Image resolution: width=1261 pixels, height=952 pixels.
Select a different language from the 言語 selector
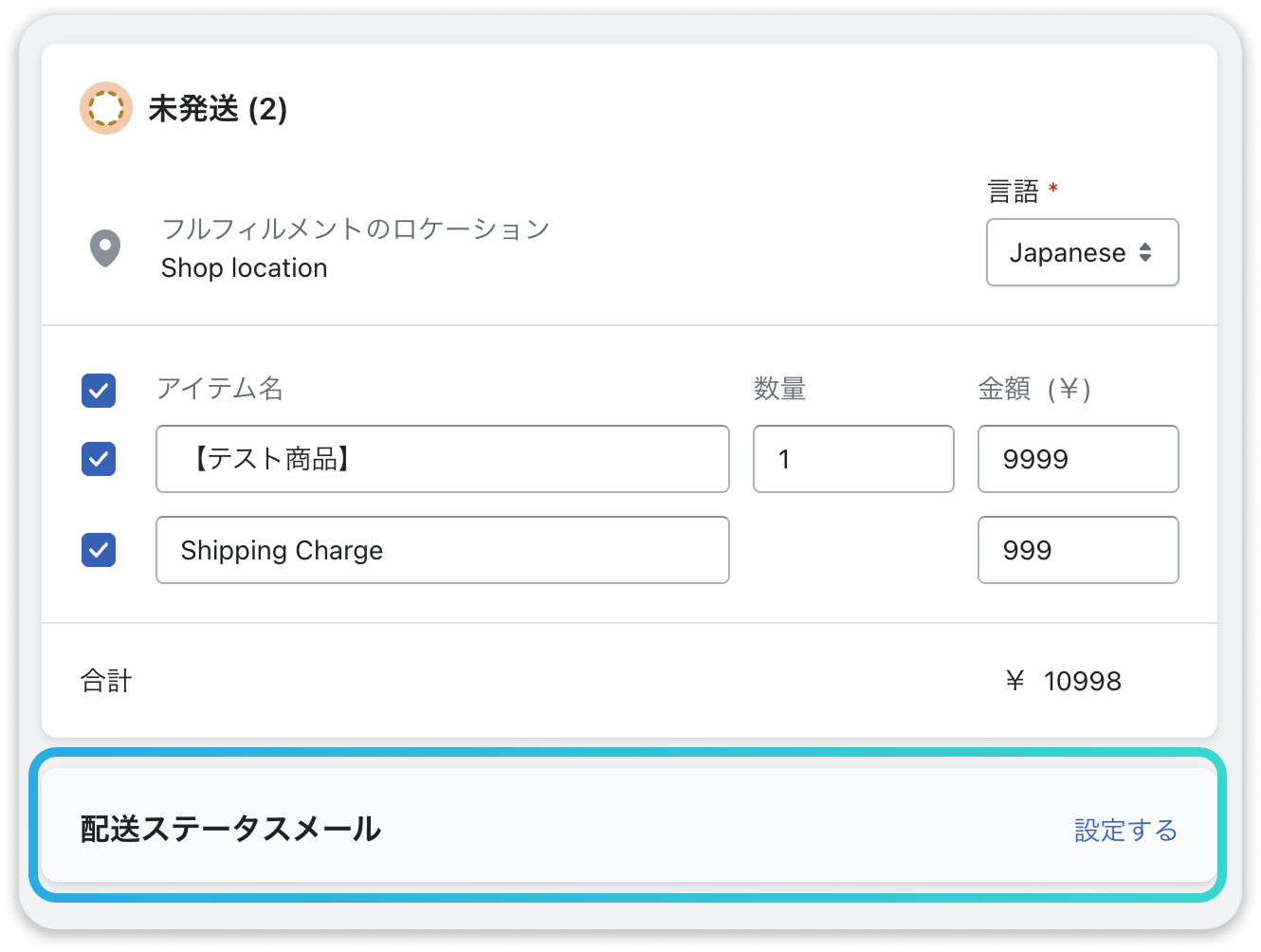click(1082, 252)
